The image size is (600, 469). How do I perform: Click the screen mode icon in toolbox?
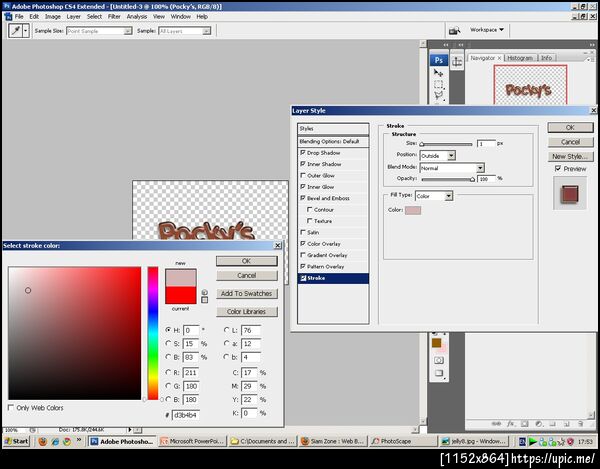[x=439, y=373]
